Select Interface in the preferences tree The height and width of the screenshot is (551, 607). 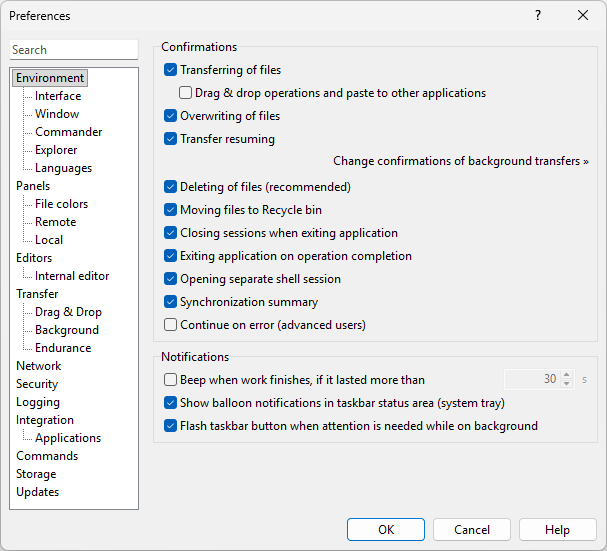[x=58, y=96]
